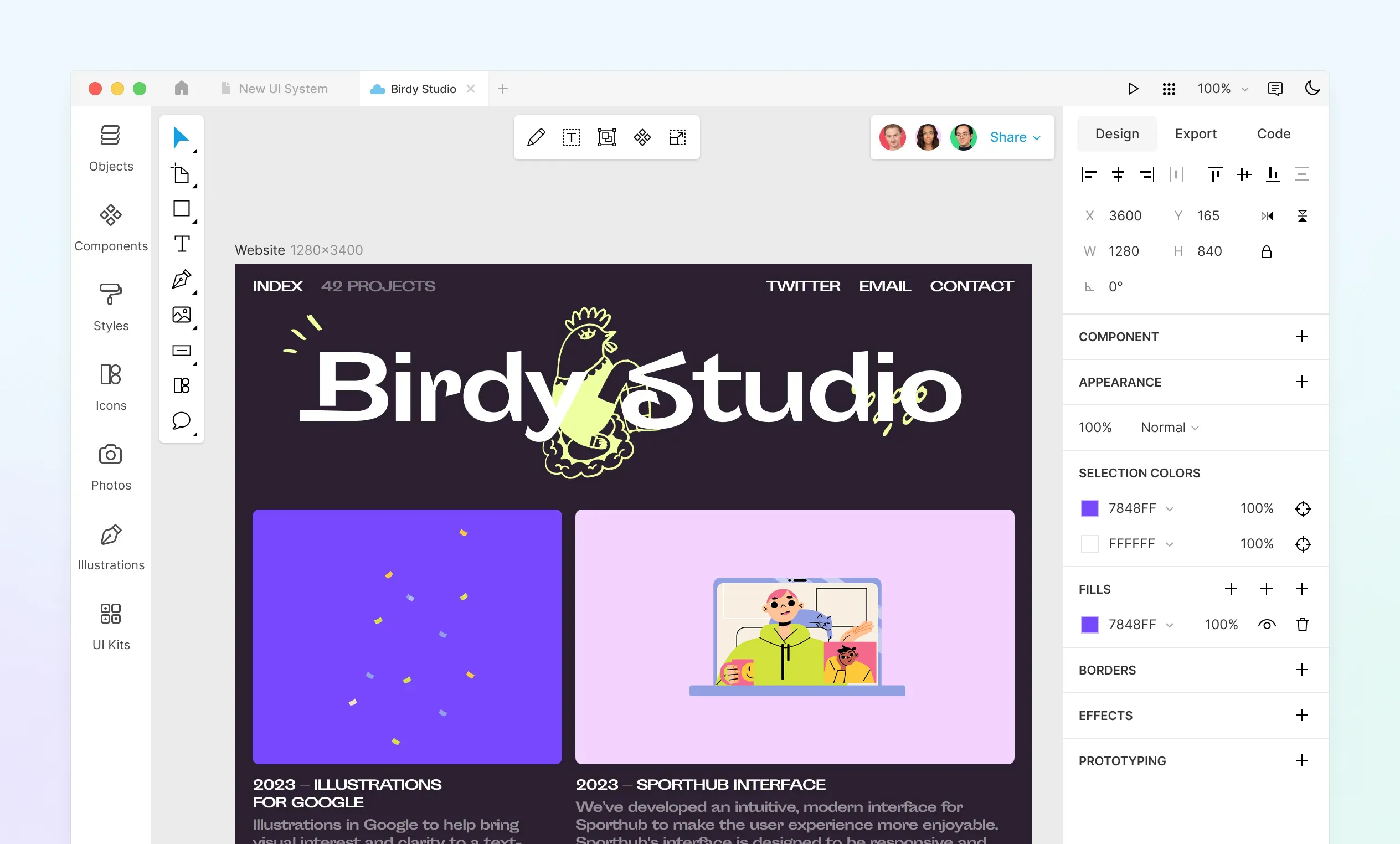The image size is (1400, 844).
Task: Click the Share button
Action: (x=1012, y=137)
